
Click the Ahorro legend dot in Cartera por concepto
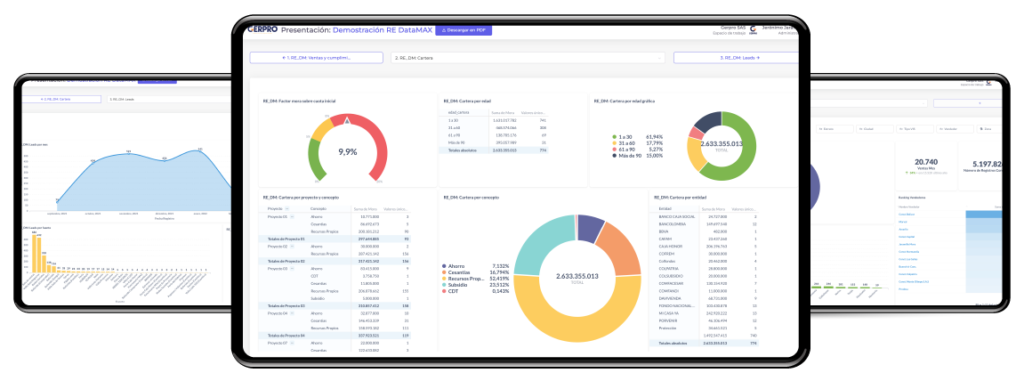pos(444,266)
